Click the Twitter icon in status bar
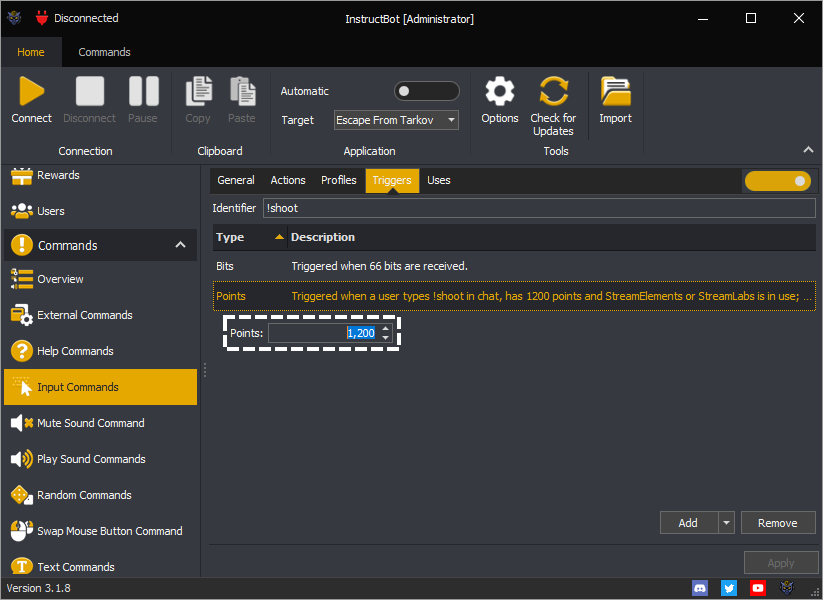Screen dimensions: 823x600 pos(729,588)
